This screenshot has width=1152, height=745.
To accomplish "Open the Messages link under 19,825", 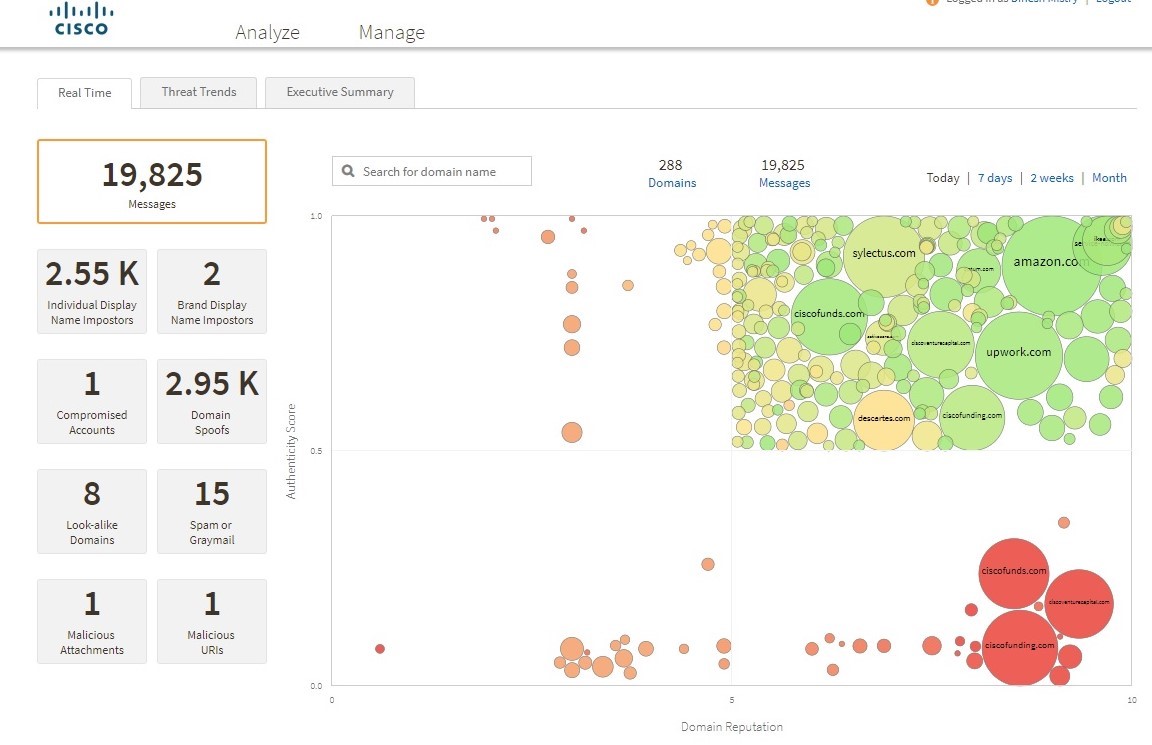I will click(x=784, y=183).
